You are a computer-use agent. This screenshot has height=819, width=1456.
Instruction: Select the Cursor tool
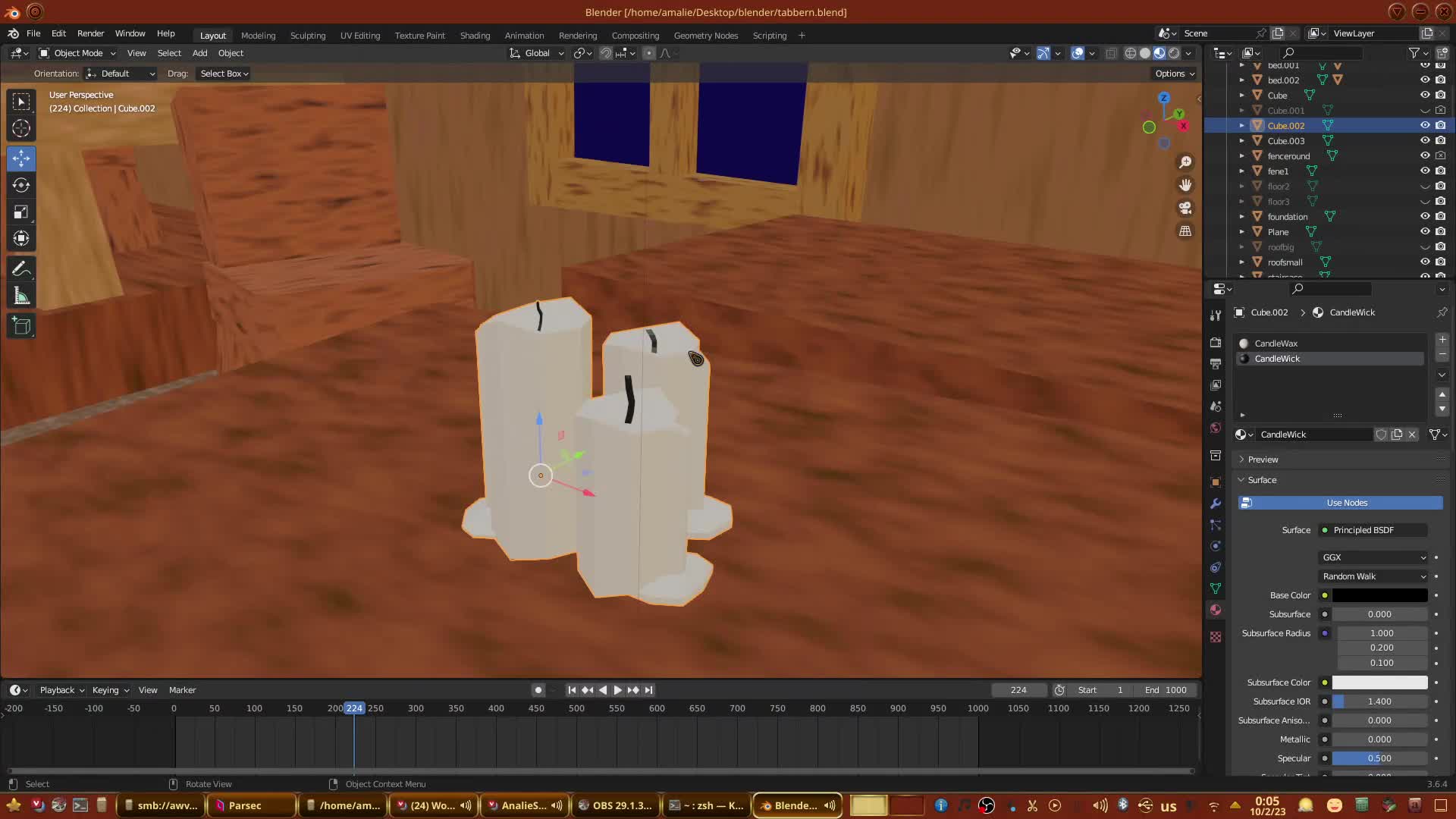point(21,128)
